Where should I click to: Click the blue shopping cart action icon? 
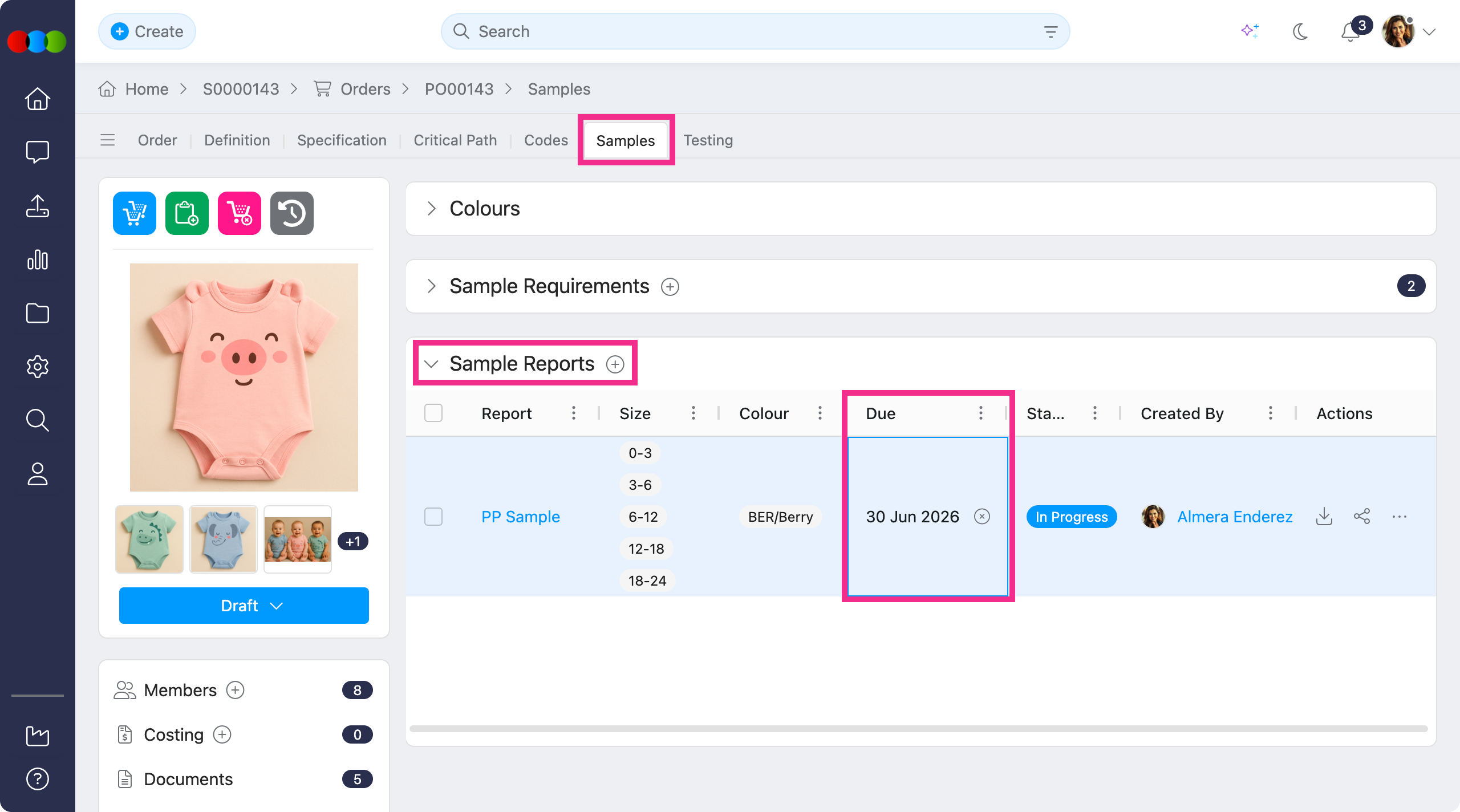(x=135, y=213)
